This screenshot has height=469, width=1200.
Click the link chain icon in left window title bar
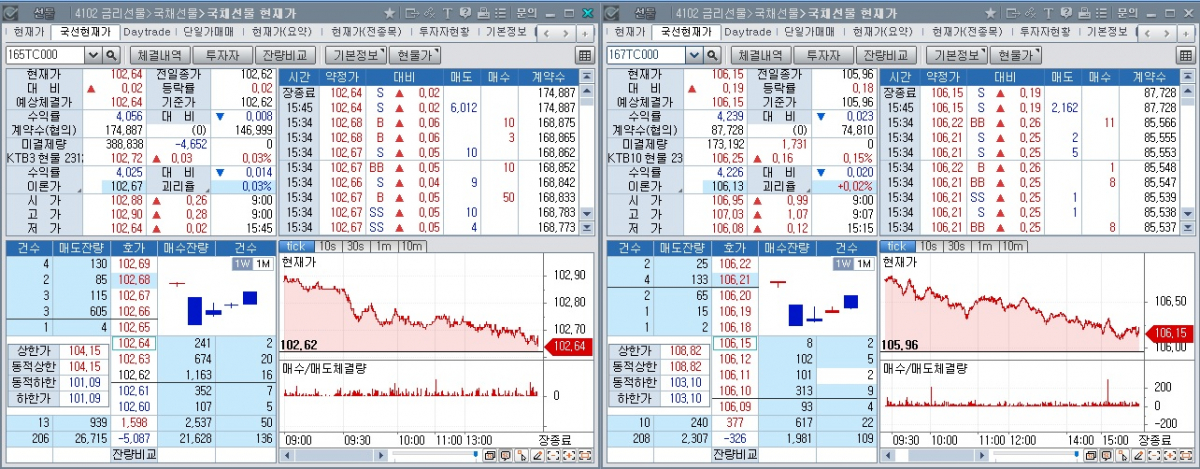[430, 13]
